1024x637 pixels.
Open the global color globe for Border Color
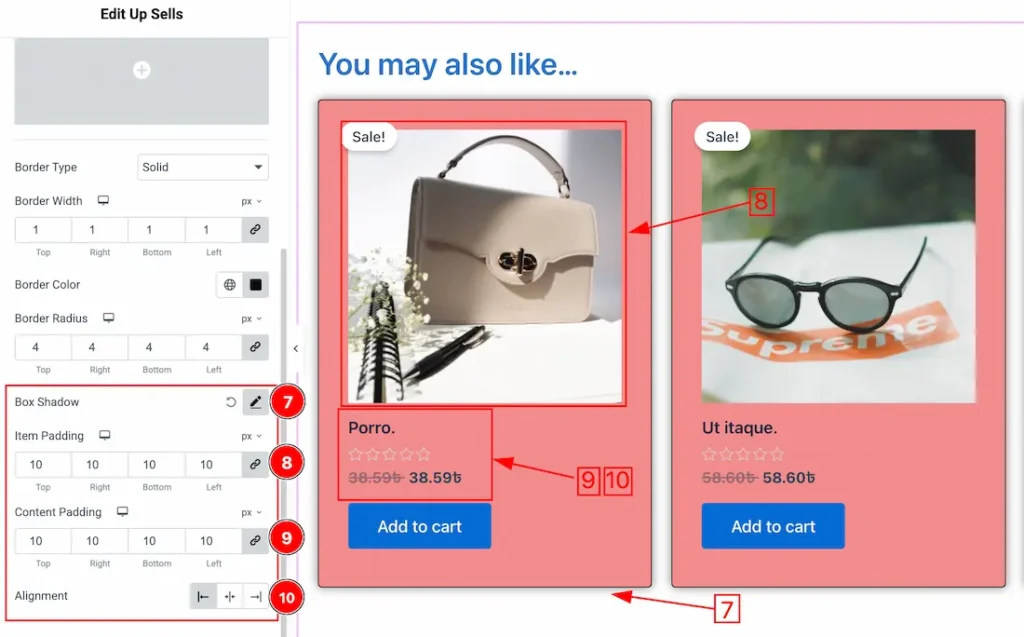[x=230, y=285]
